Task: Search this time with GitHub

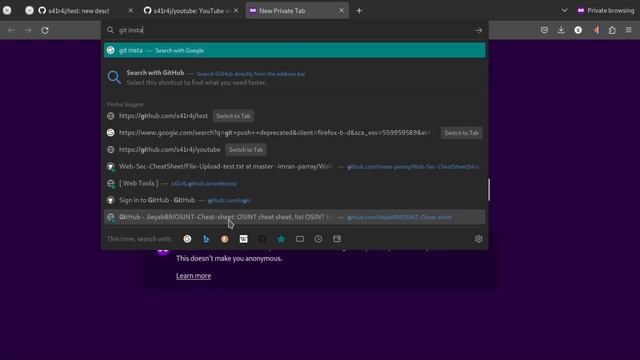Action: [262, 239]
